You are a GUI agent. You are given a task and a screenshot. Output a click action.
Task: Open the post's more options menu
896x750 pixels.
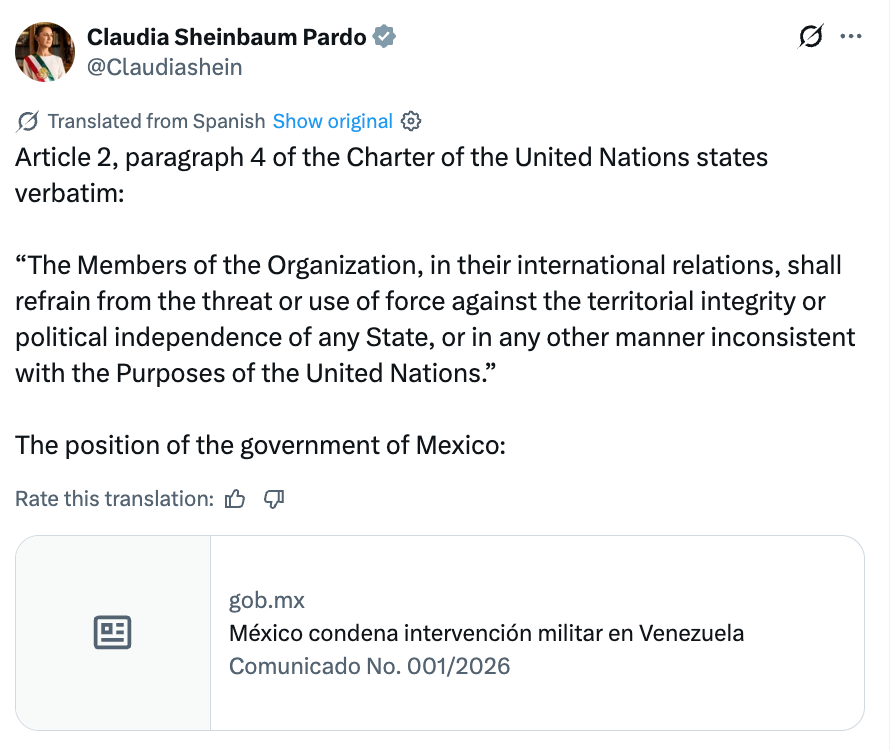(851, 34)
